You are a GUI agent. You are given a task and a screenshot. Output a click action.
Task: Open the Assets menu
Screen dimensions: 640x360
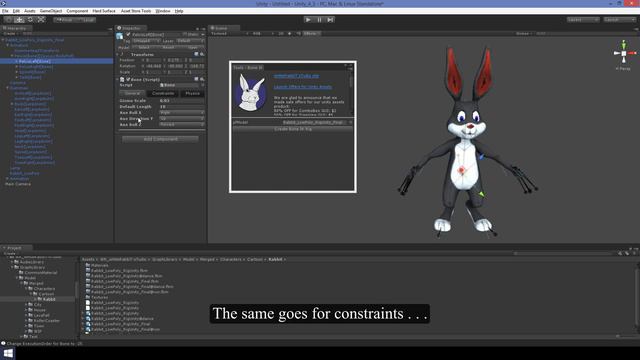(x=30, y=11)
